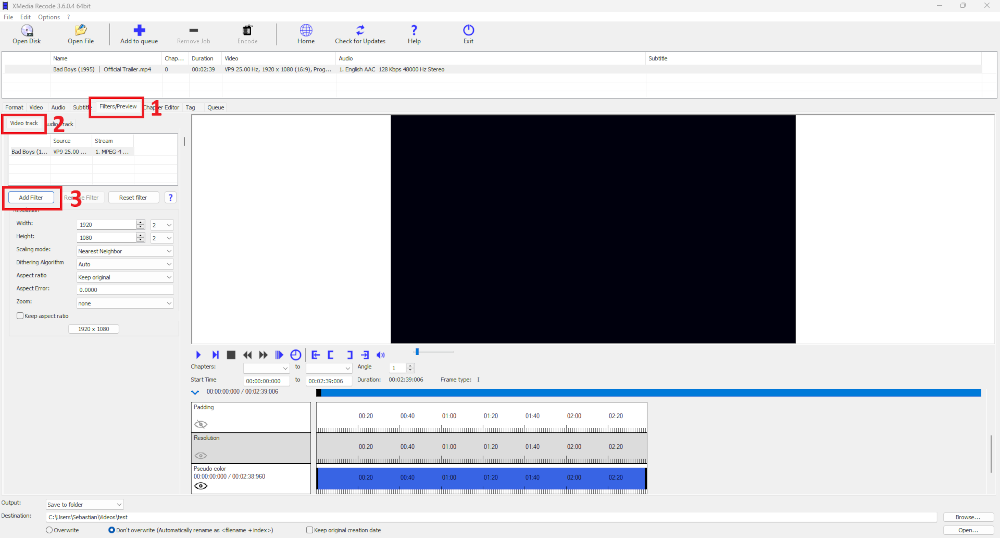Open the Height divisor dropdown
1000x538 pixels.
(x=162, y=238)
